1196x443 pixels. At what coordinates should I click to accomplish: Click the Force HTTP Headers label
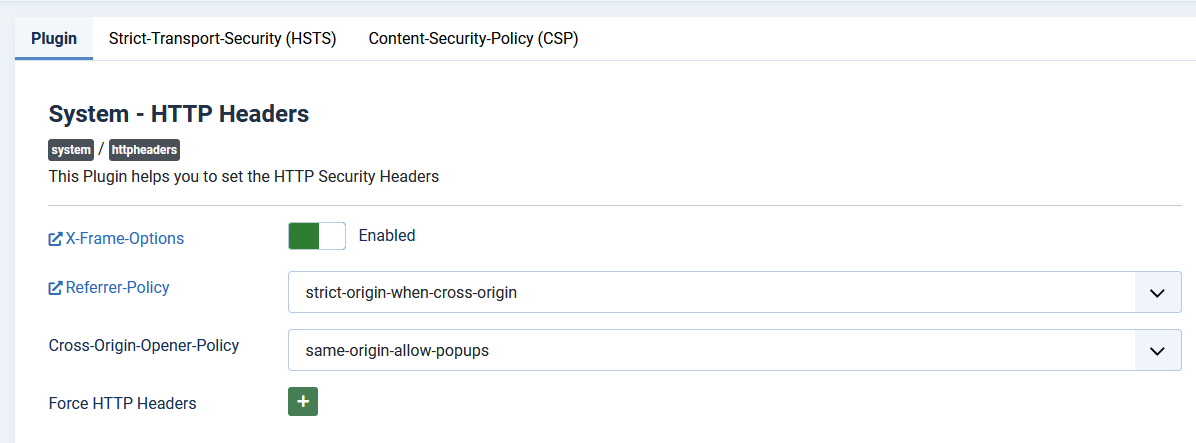coord(122,404)
